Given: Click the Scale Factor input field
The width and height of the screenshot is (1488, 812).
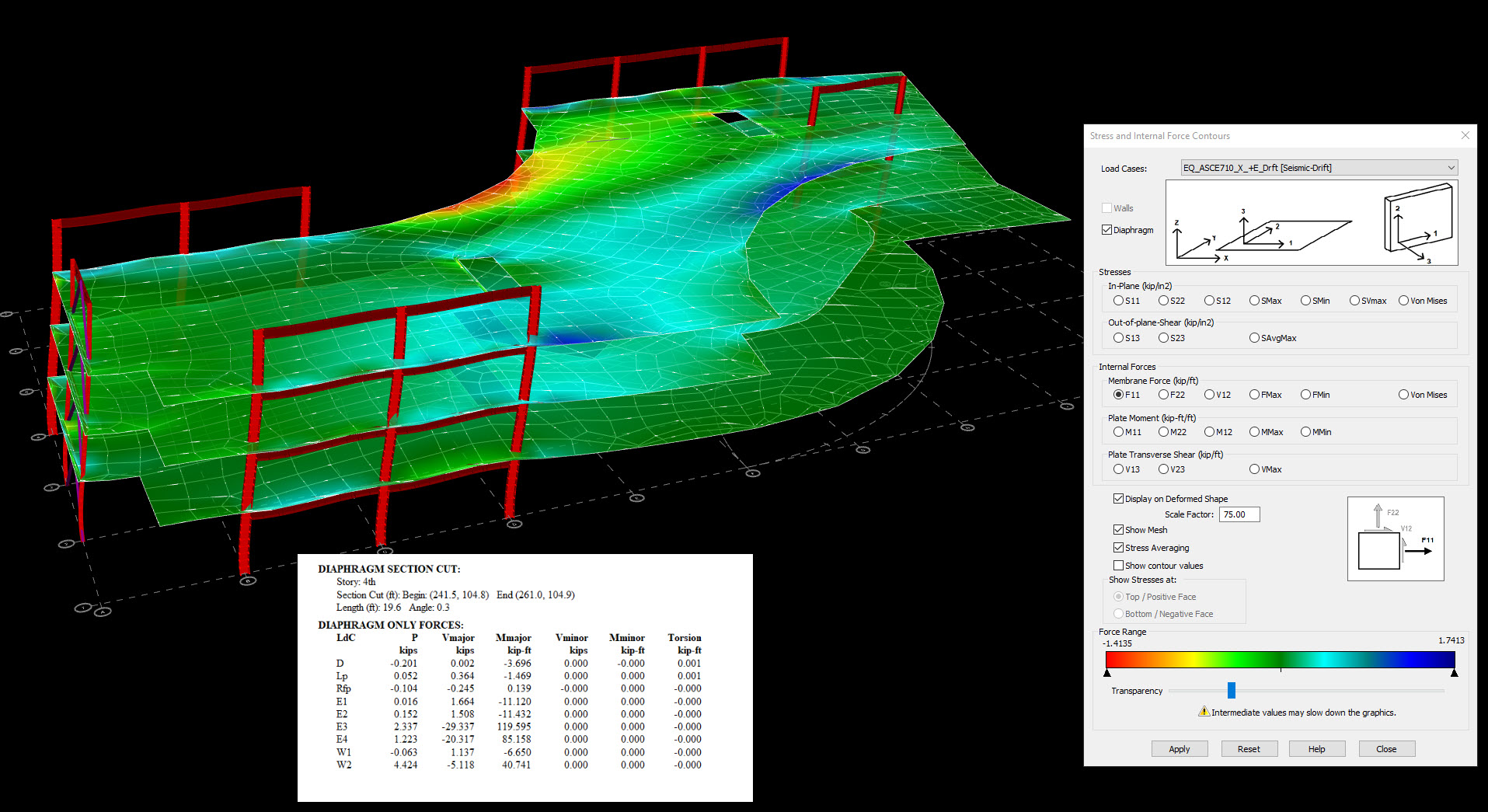Looking at the screenshot, I should pos(1239,514).
